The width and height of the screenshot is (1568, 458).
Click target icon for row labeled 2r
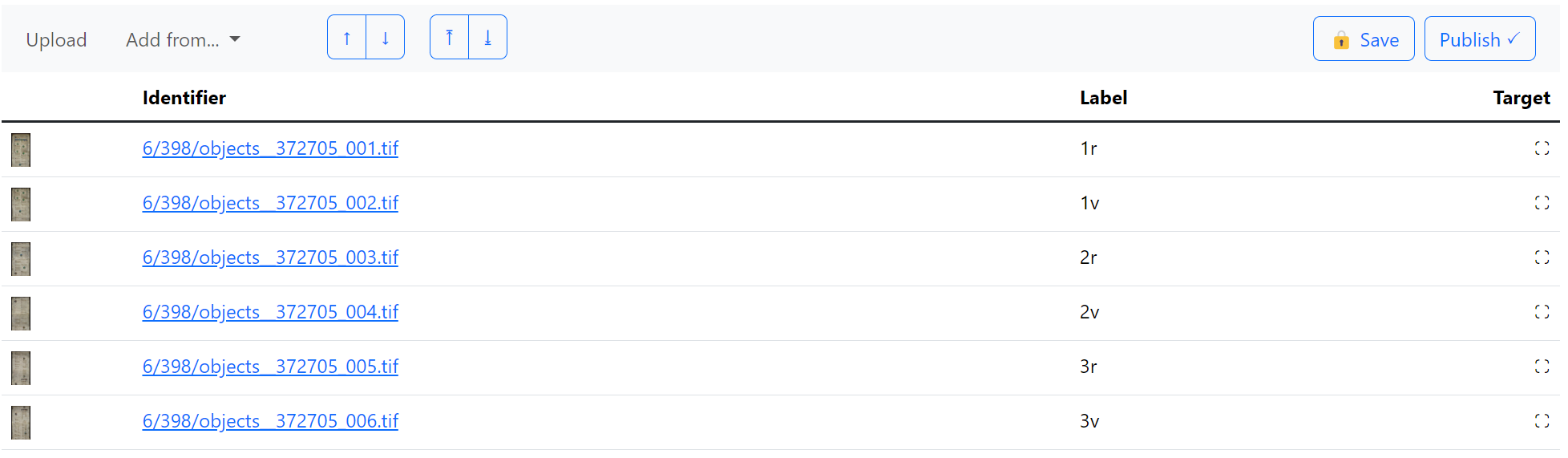point(1541,257)
